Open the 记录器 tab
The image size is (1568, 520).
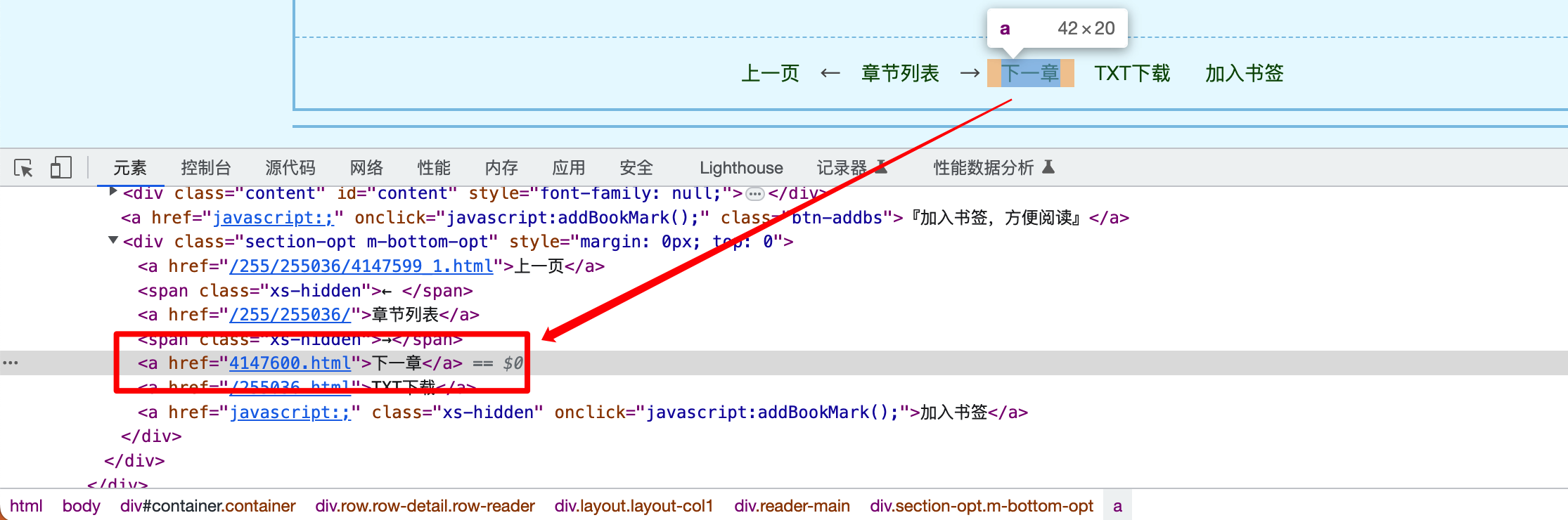click(852, 168)
